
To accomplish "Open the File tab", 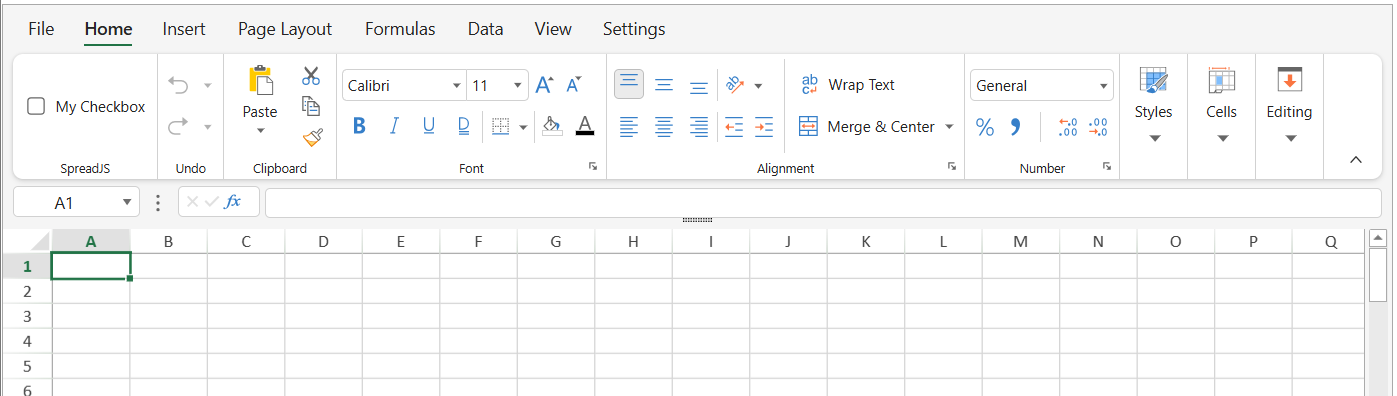I will [41, 29].
